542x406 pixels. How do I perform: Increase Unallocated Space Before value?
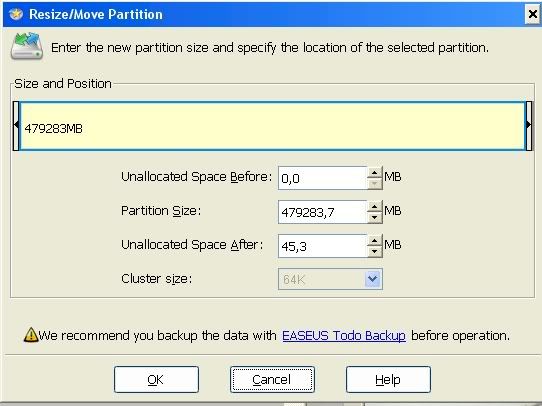(374, 172)
